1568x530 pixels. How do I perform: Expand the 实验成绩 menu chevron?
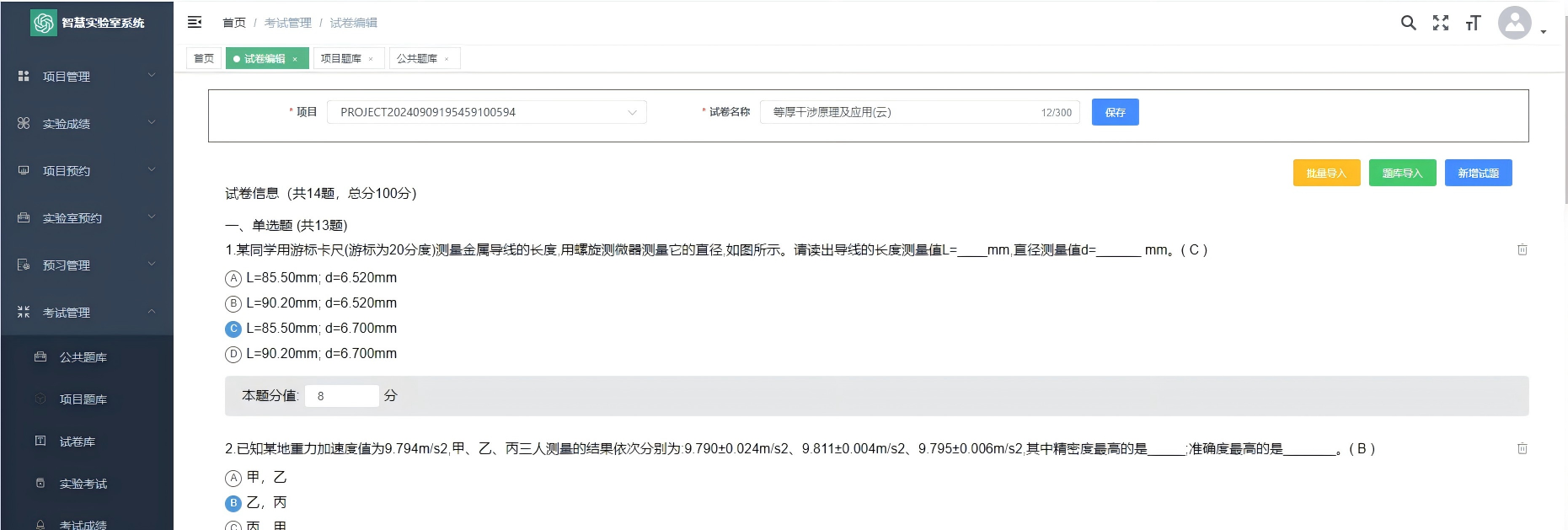[x=152, y=122]
